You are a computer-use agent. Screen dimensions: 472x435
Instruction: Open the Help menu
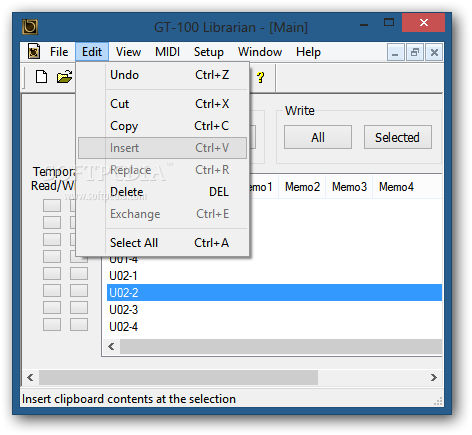coord(308,52)
